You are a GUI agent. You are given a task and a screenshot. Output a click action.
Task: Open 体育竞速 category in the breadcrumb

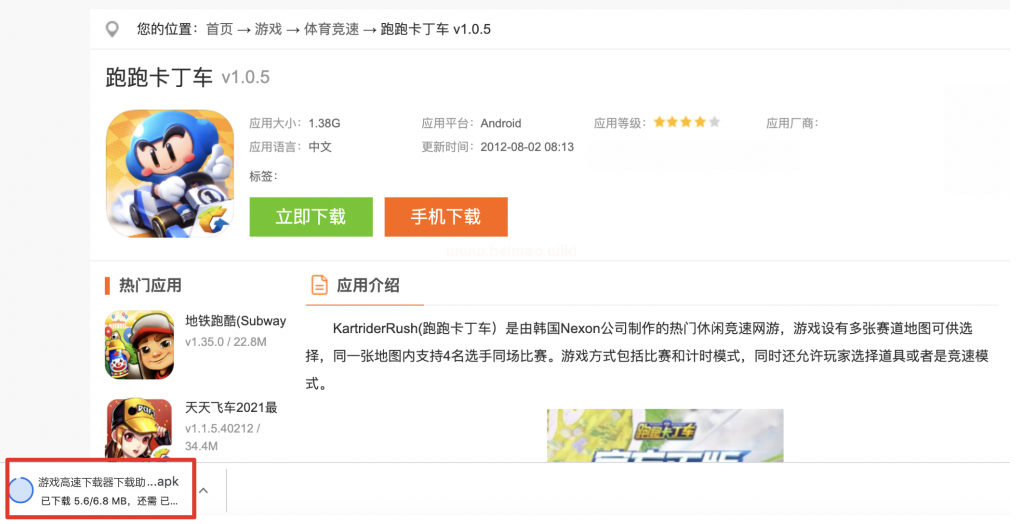[x=331, y=29]
